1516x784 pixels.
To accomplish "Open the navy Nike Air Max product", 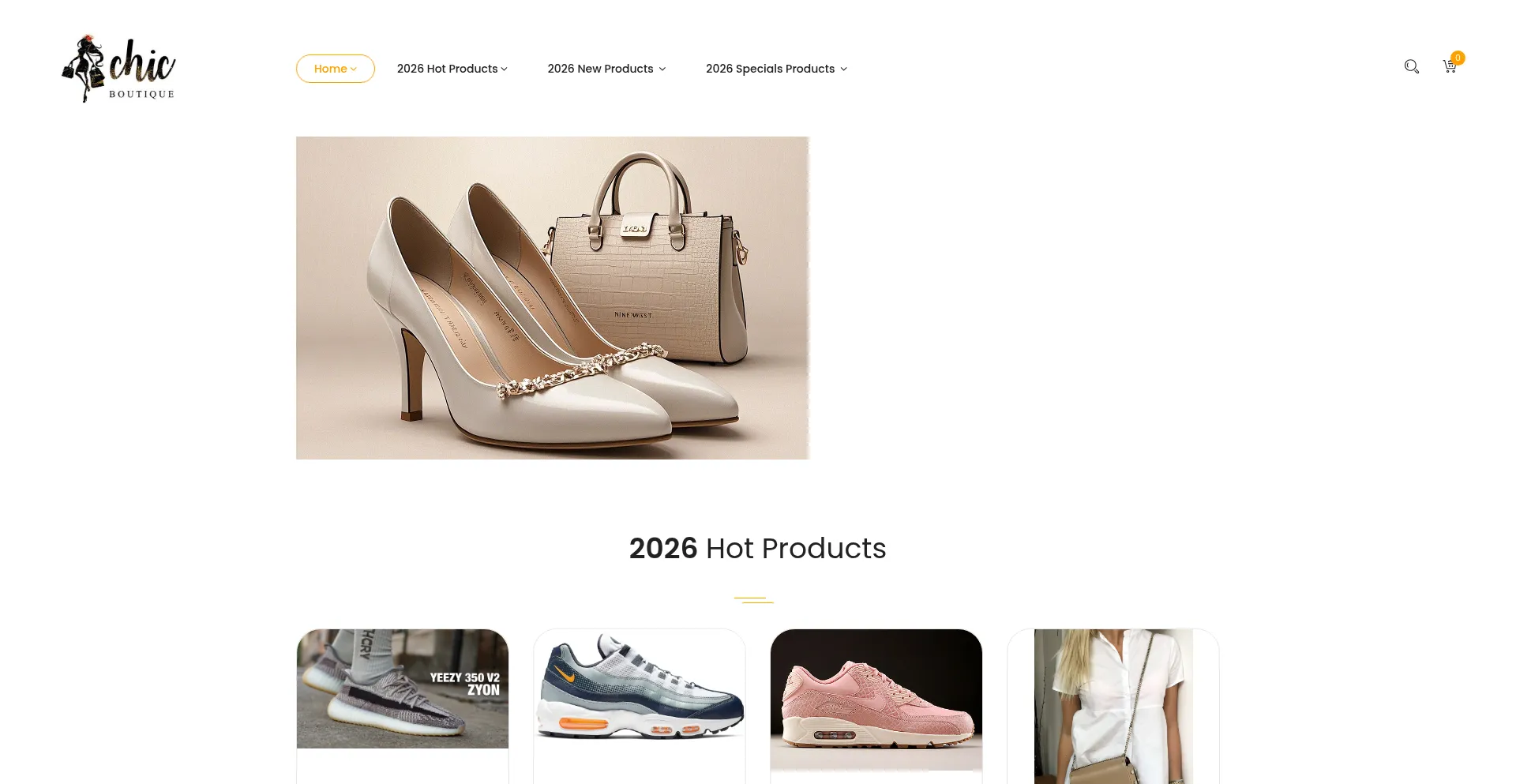I will [x=640, y=687].
